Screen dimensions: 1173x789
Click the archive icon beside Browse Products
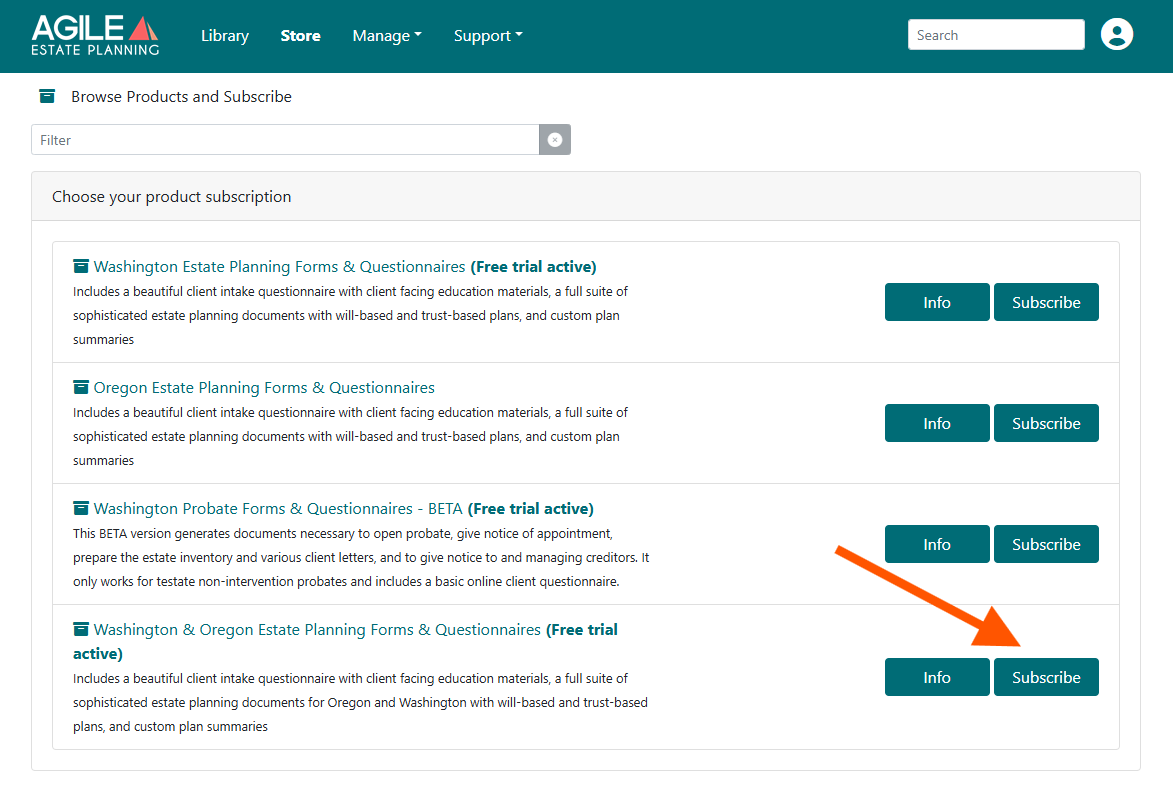(x=47, y=96)
